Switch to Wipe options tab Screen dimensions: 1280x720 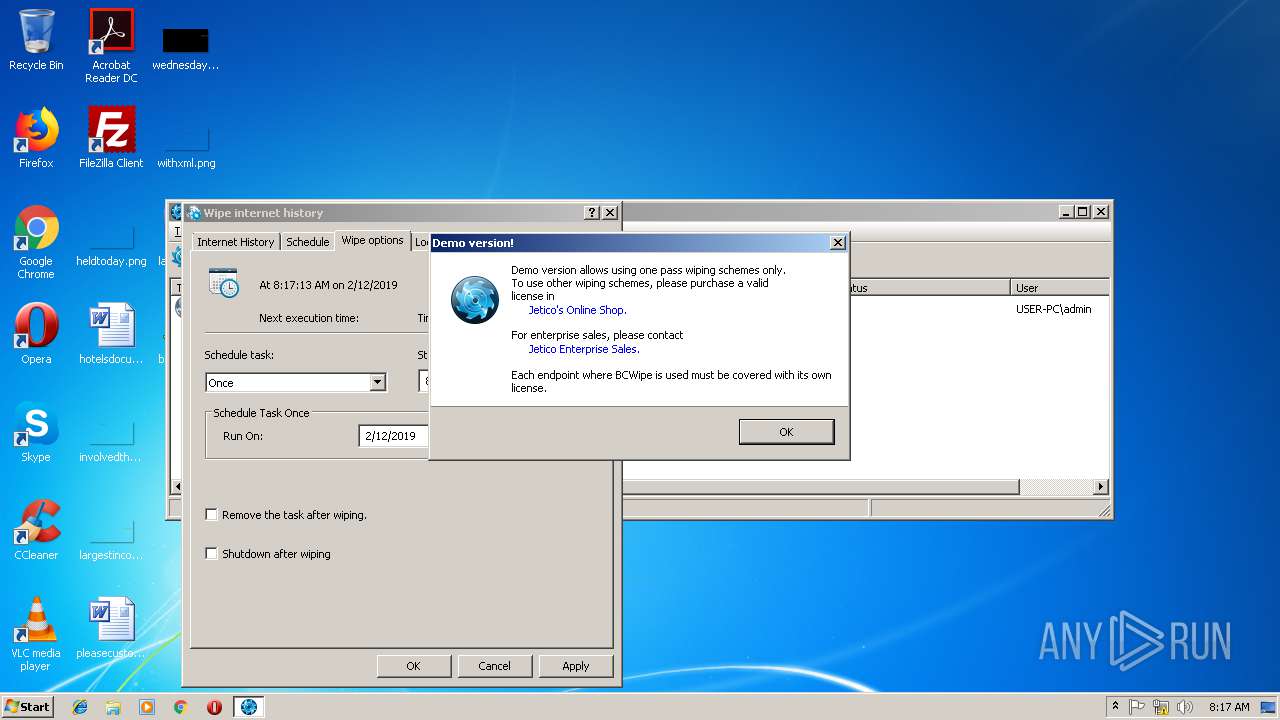[372, 240]
